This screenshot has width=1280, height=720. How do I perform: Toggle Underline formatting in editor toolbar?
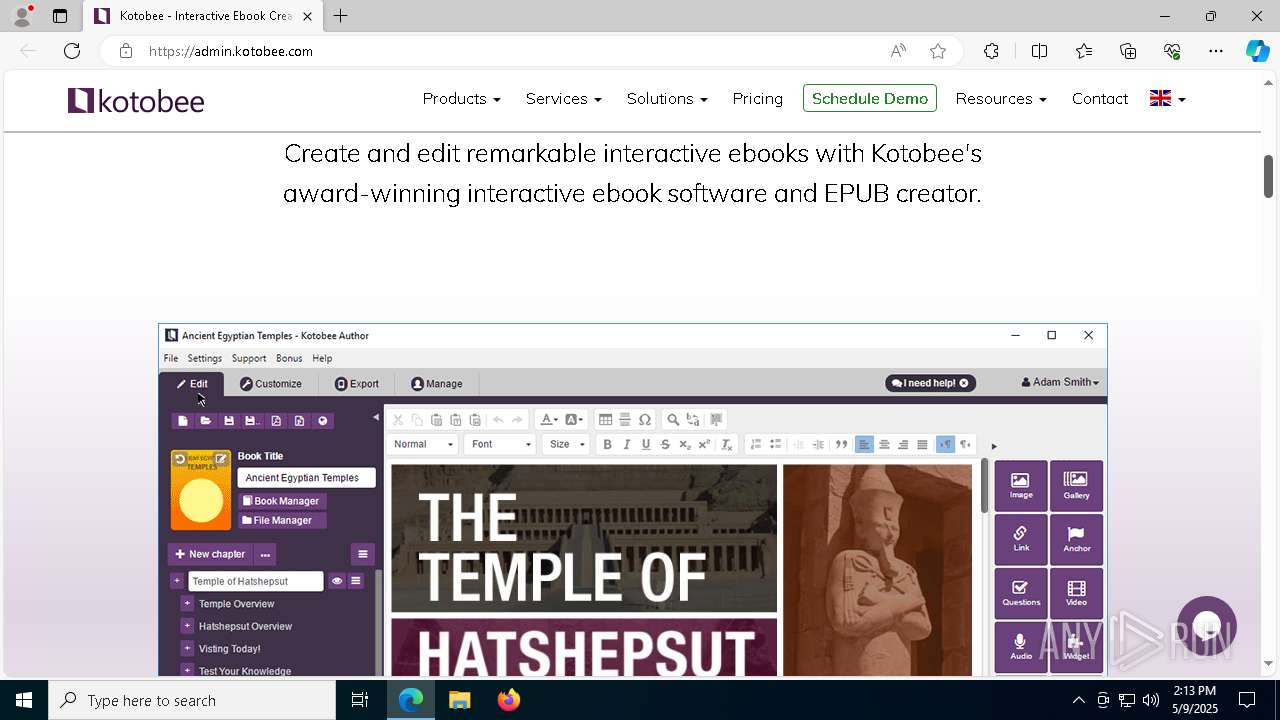tap(646, 445)
